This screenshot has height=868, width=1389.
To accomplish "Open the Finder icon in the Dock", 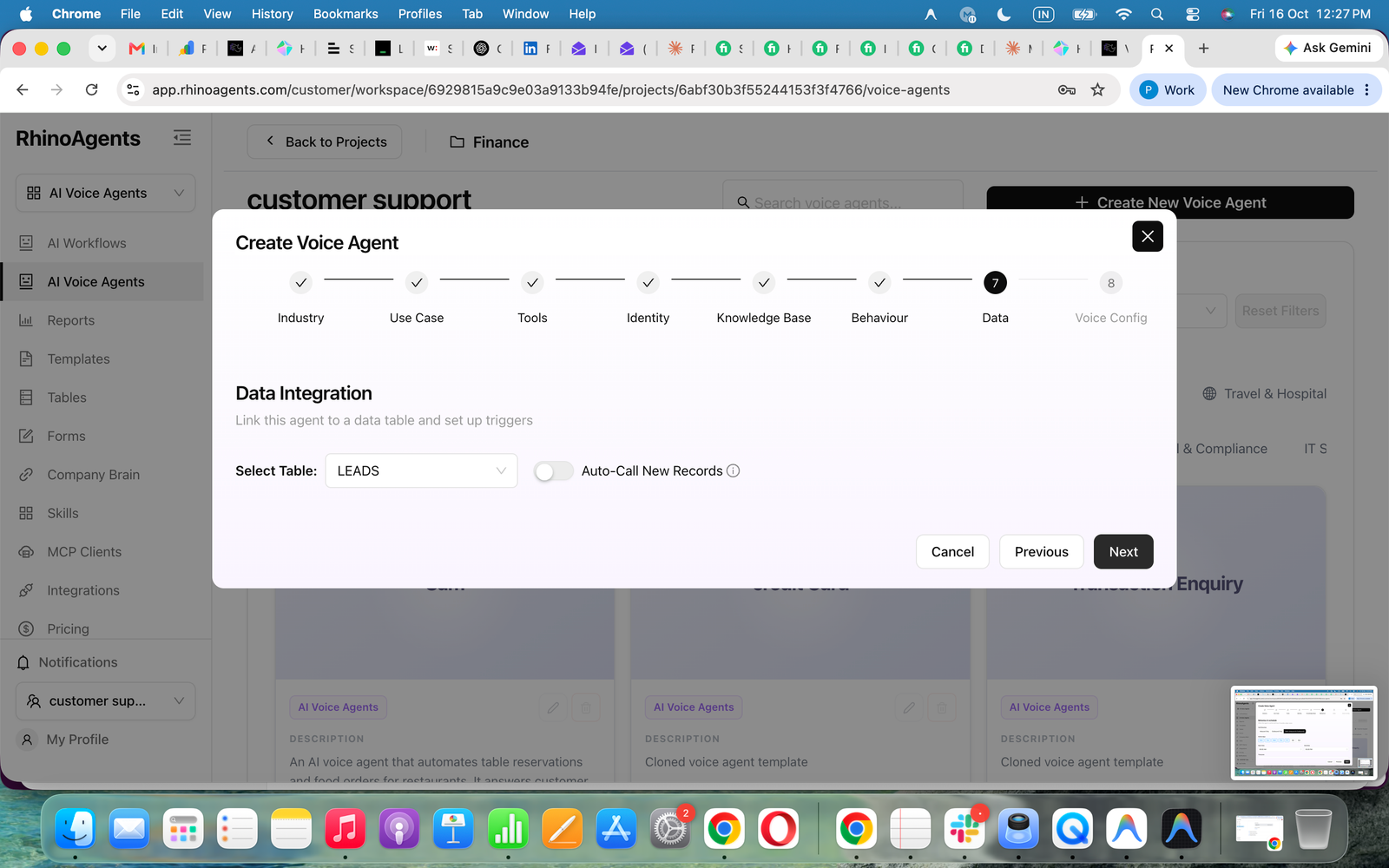I will pyautogui.click(x=76, y=829).
